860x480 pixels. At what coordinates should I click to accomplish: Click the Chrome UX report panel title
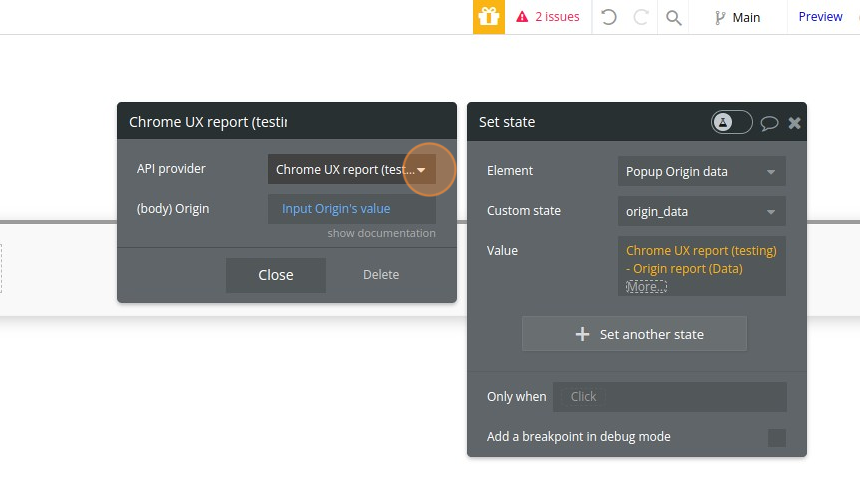pos(208,122)
